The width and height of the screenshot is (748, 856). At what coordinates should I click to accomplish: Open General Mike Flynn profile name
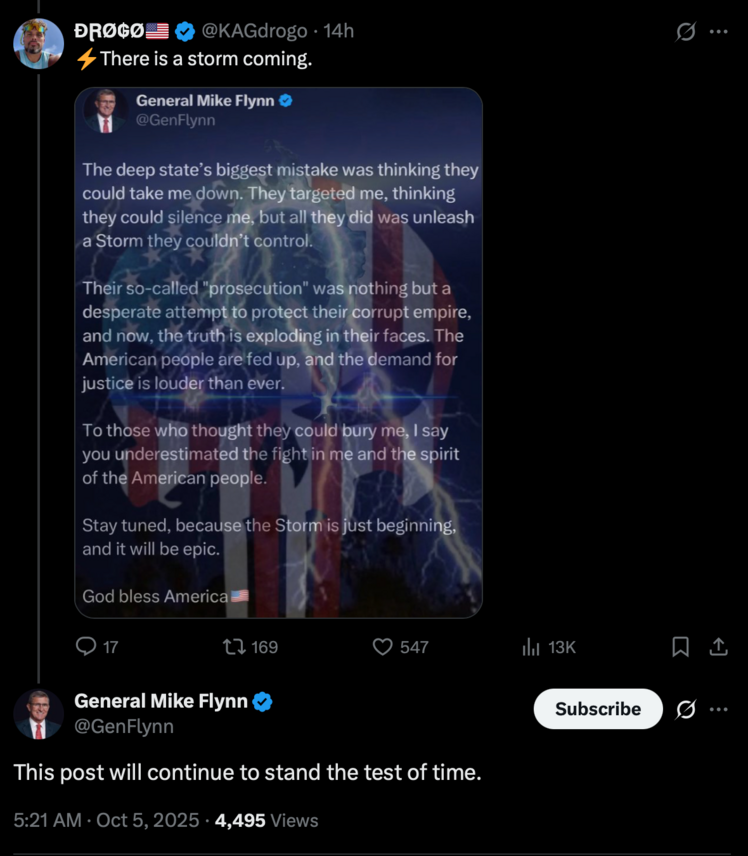tap(161, 701)
